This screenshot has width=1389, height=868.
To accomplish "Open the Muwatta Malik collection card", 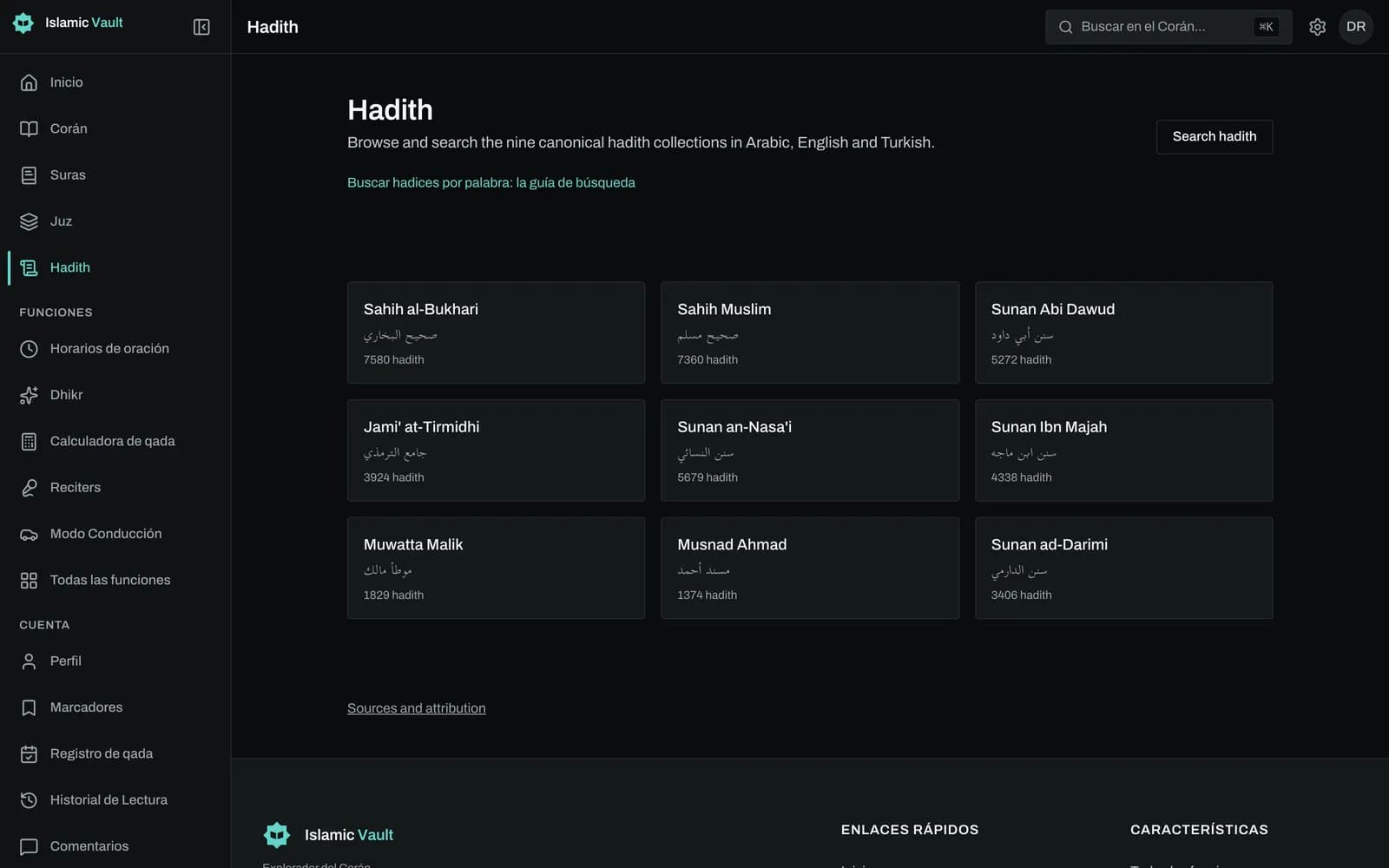I will tap(496, 568).
